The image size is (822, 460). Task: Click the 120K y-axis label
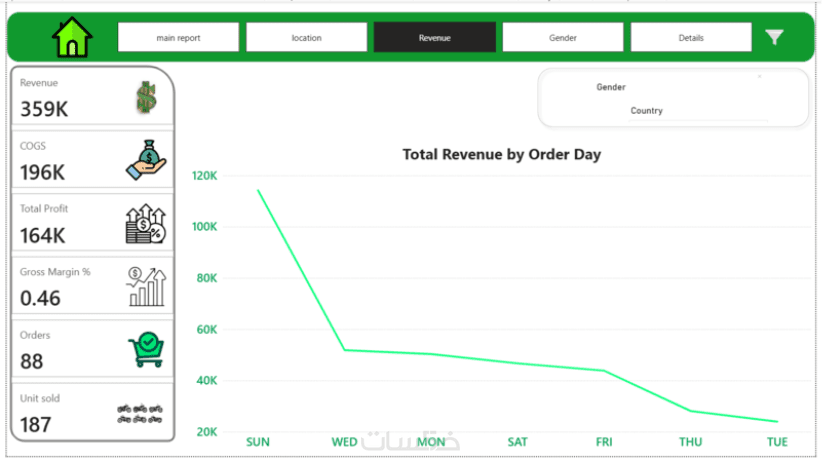[x=204, y=176]
